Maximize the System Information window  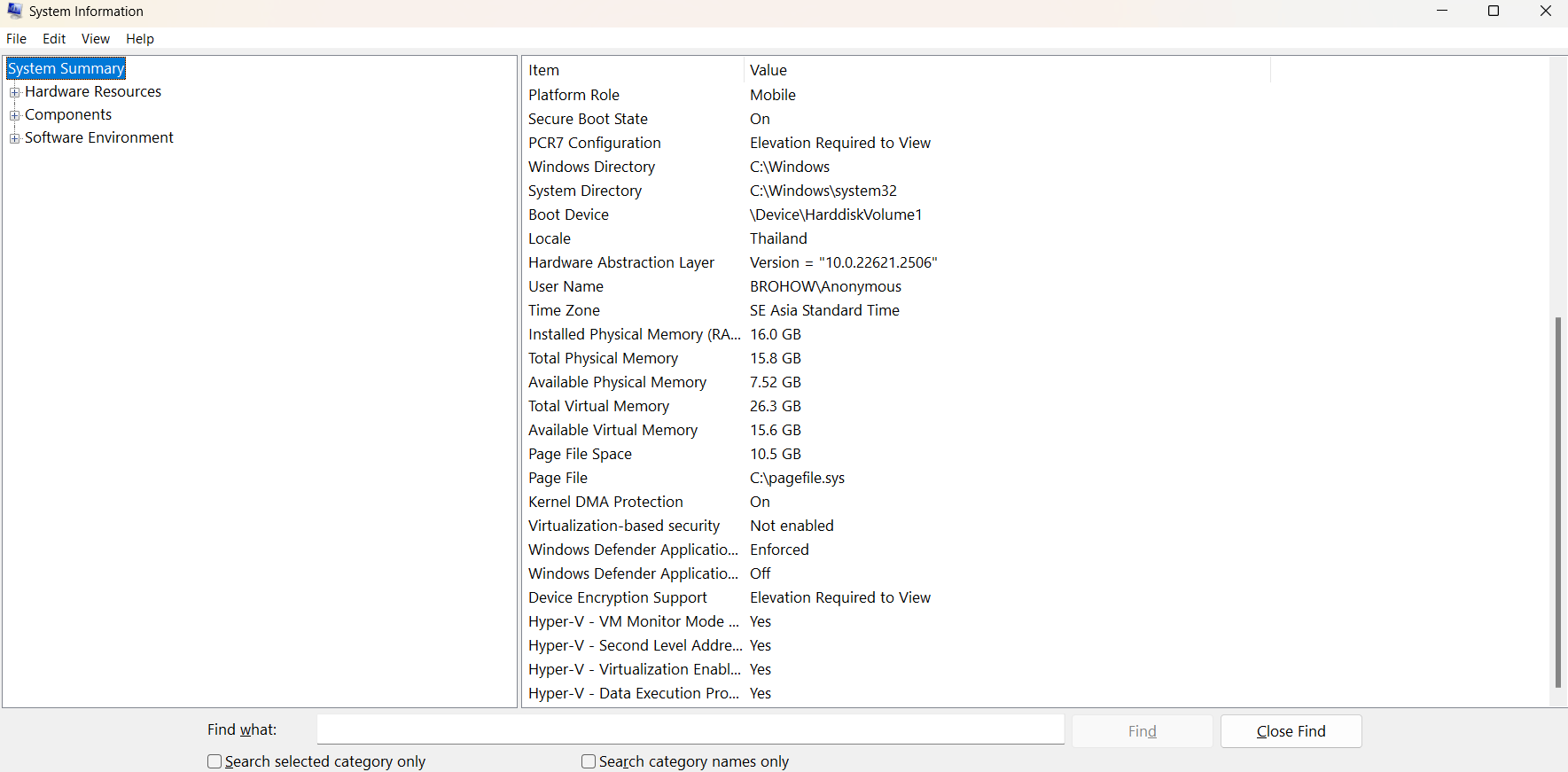coord(1494,11)
